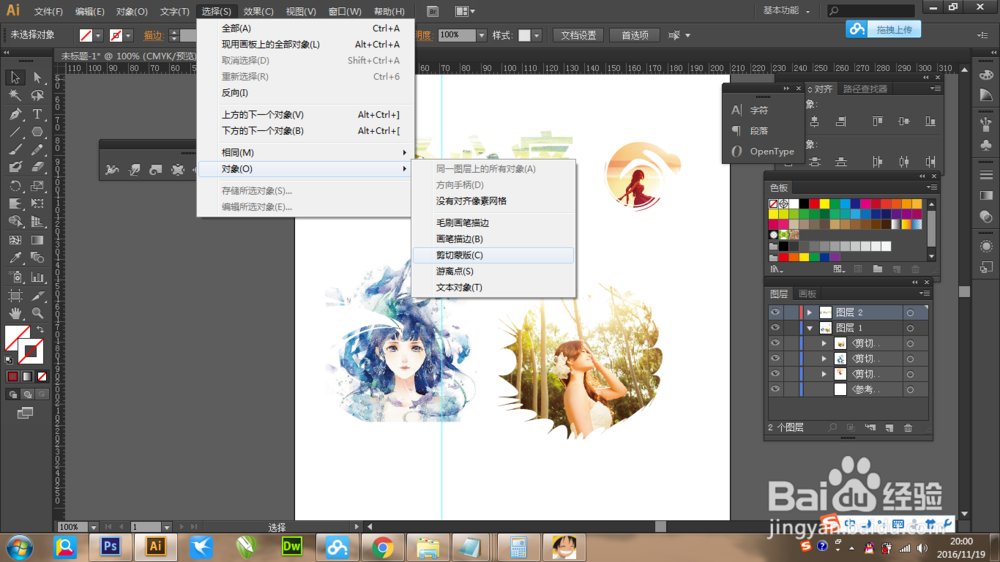Open the zoom level dropdown
1000x562 pixels.
point(93,528)
